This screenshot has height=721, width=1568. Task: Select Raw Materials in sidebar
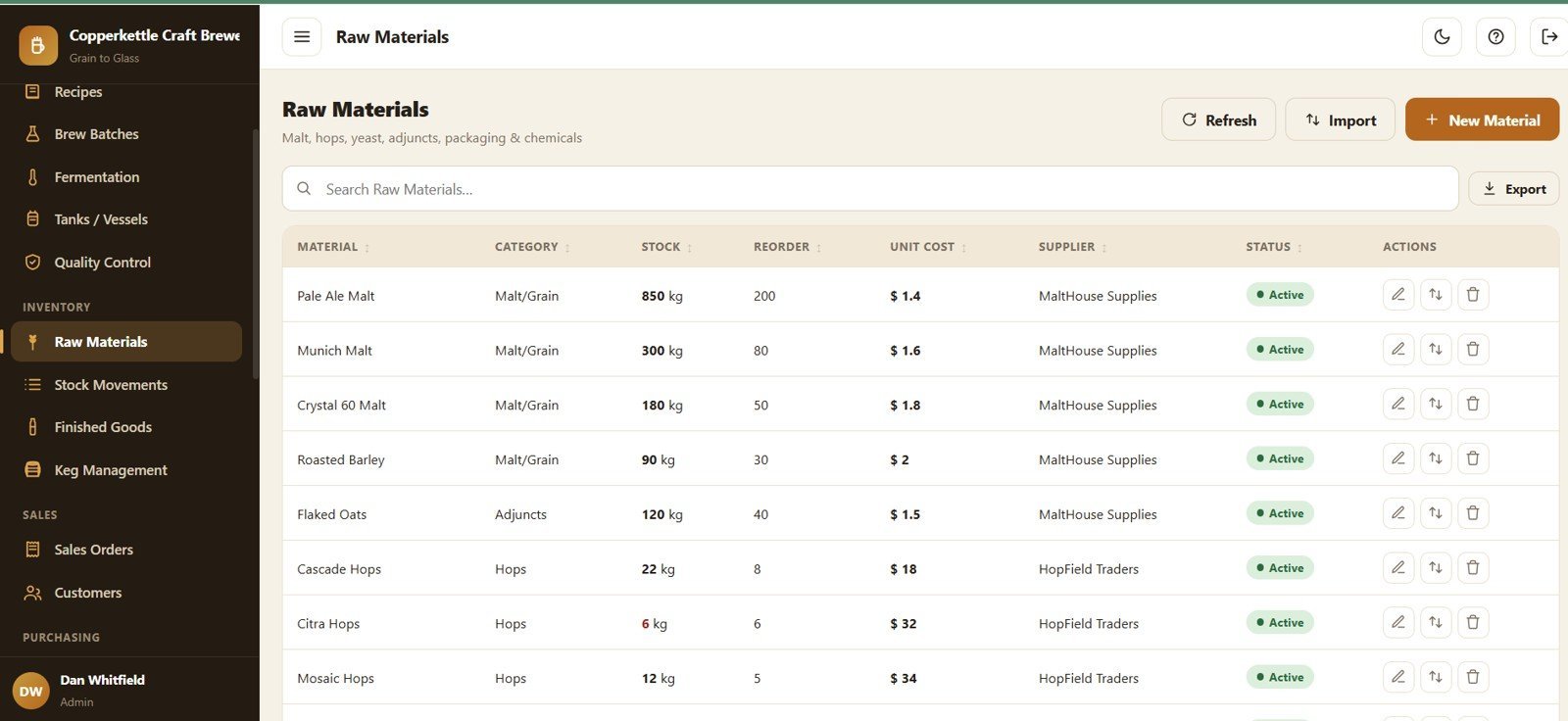pyautogui.click(x=126, y=342)
